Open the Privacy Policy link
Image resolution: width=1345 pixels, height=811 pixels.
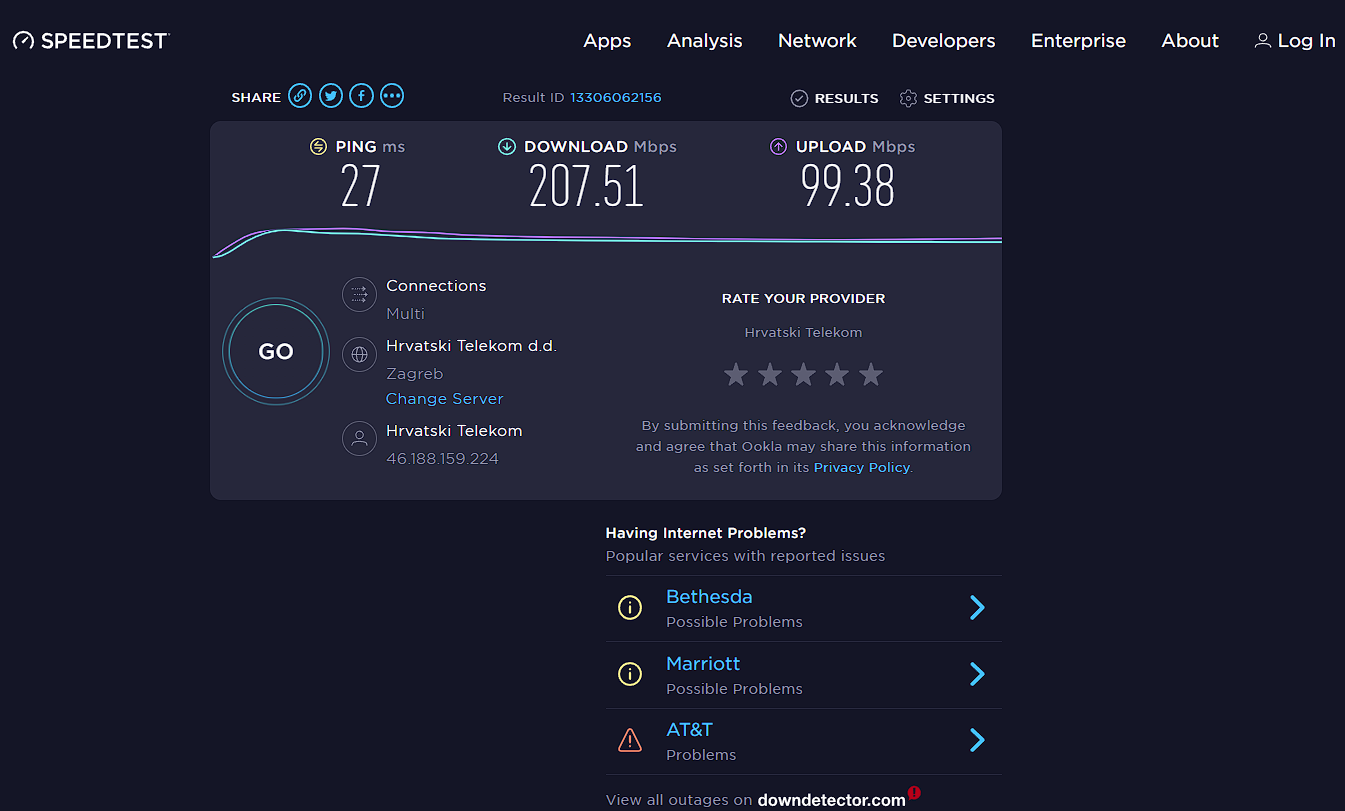tap(862, 467)
